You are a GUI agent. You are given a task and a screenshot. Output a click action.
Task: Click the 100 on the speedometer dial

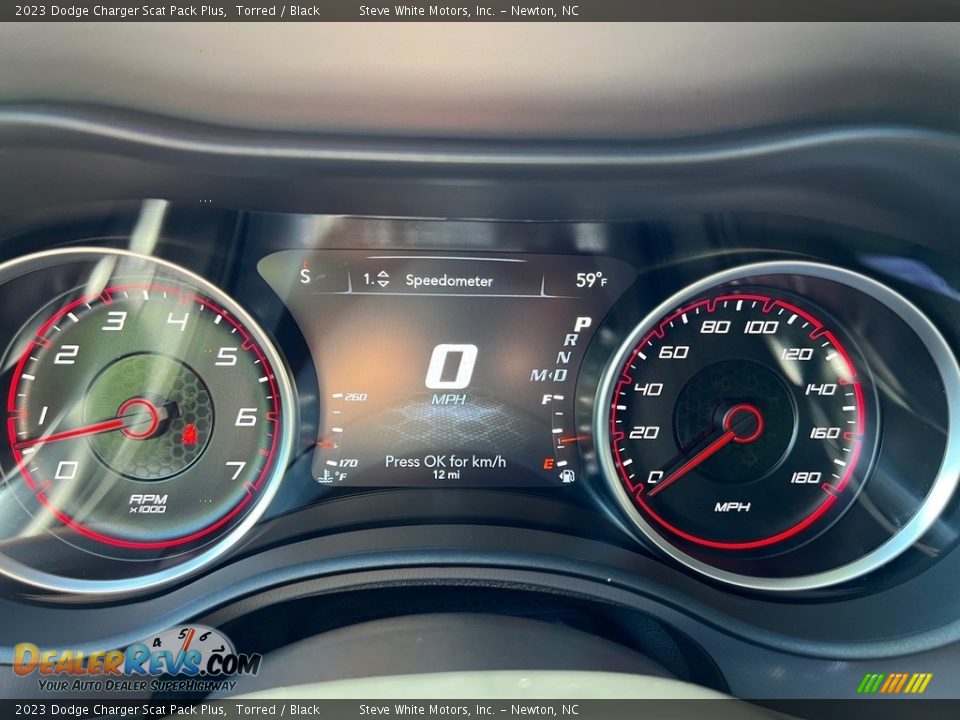tap(761, 327)
